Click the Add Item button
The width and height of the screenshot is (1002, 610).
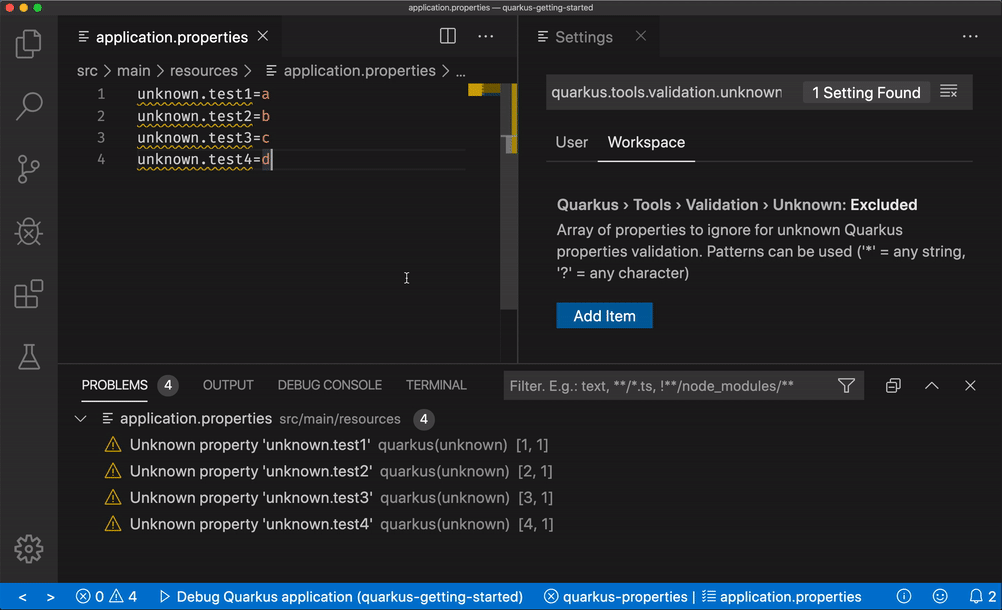[604, 315]
